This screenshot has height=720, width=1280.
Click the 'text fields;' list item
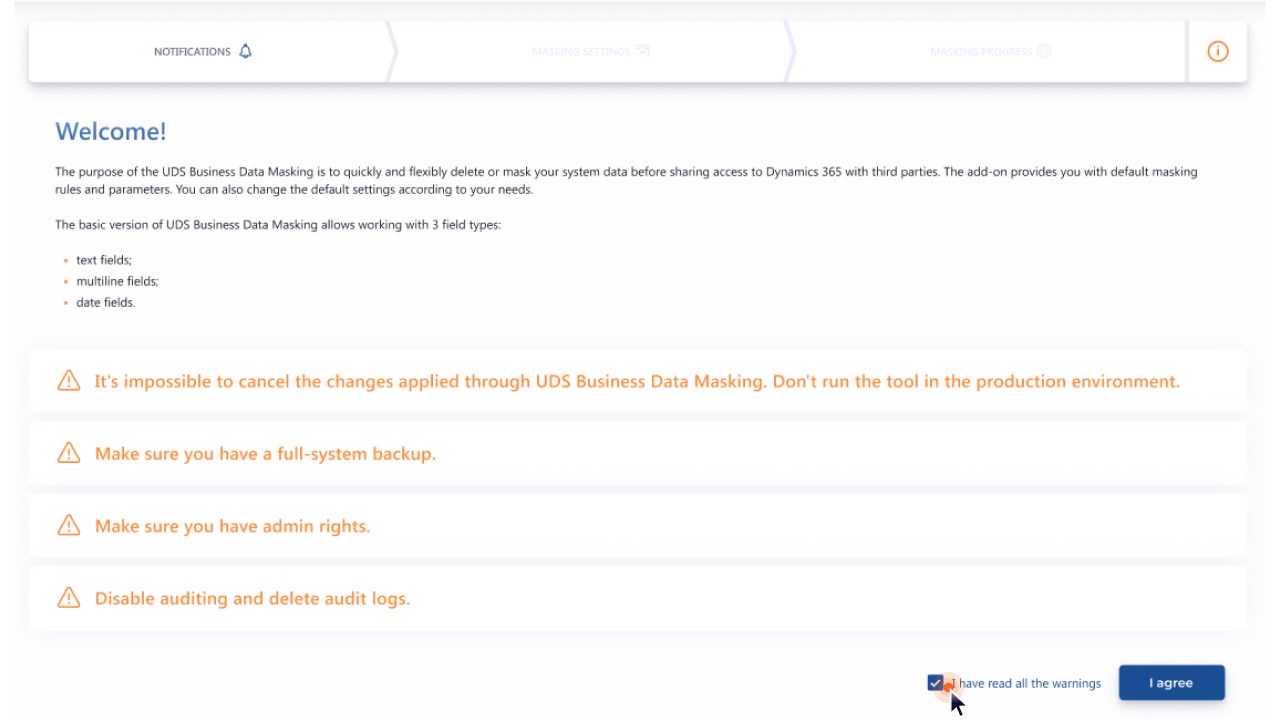(x=104, y=260)
